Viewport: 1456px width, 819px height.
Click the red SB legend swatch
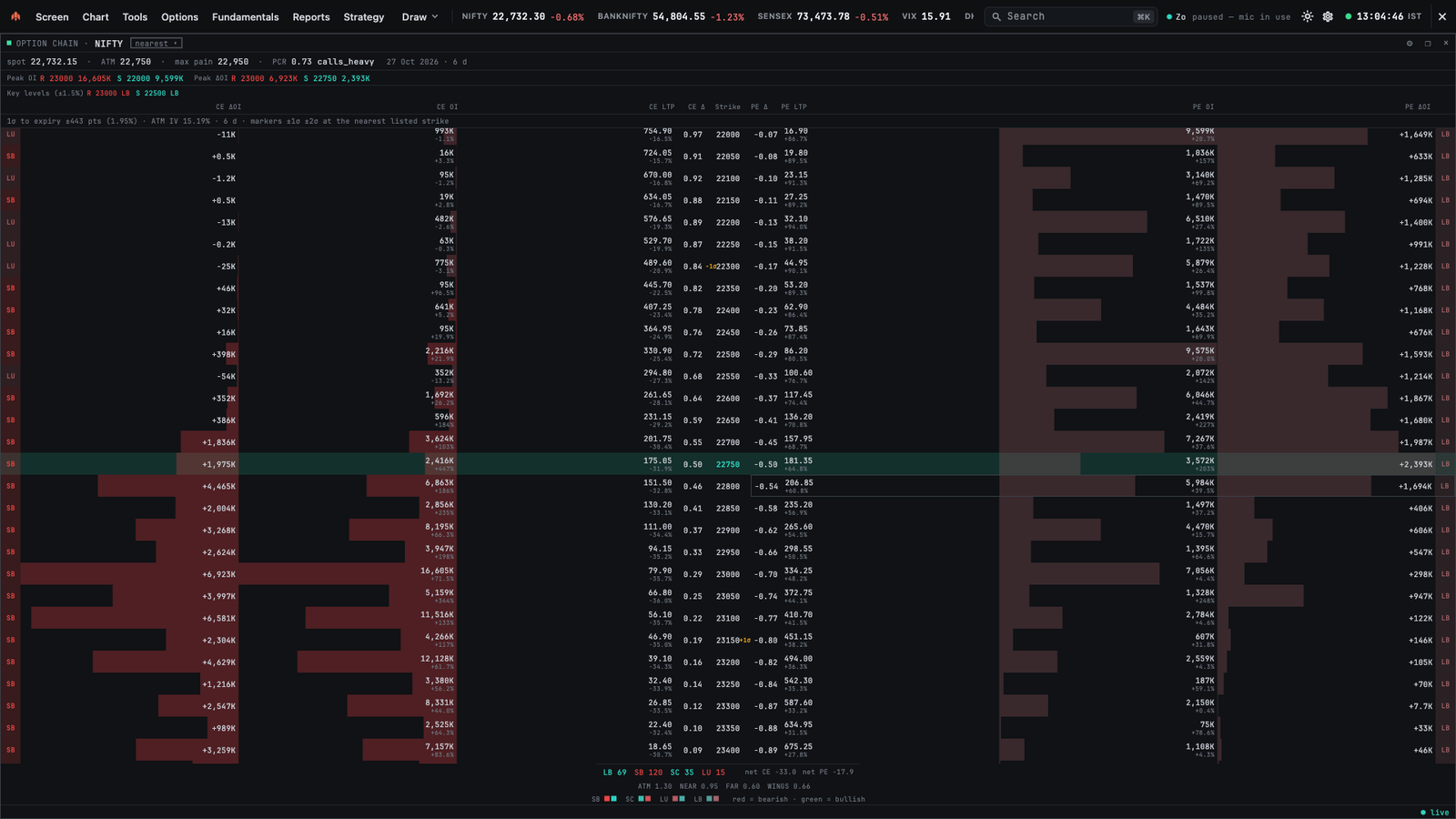pyautogui.click(x=607, y=799)
